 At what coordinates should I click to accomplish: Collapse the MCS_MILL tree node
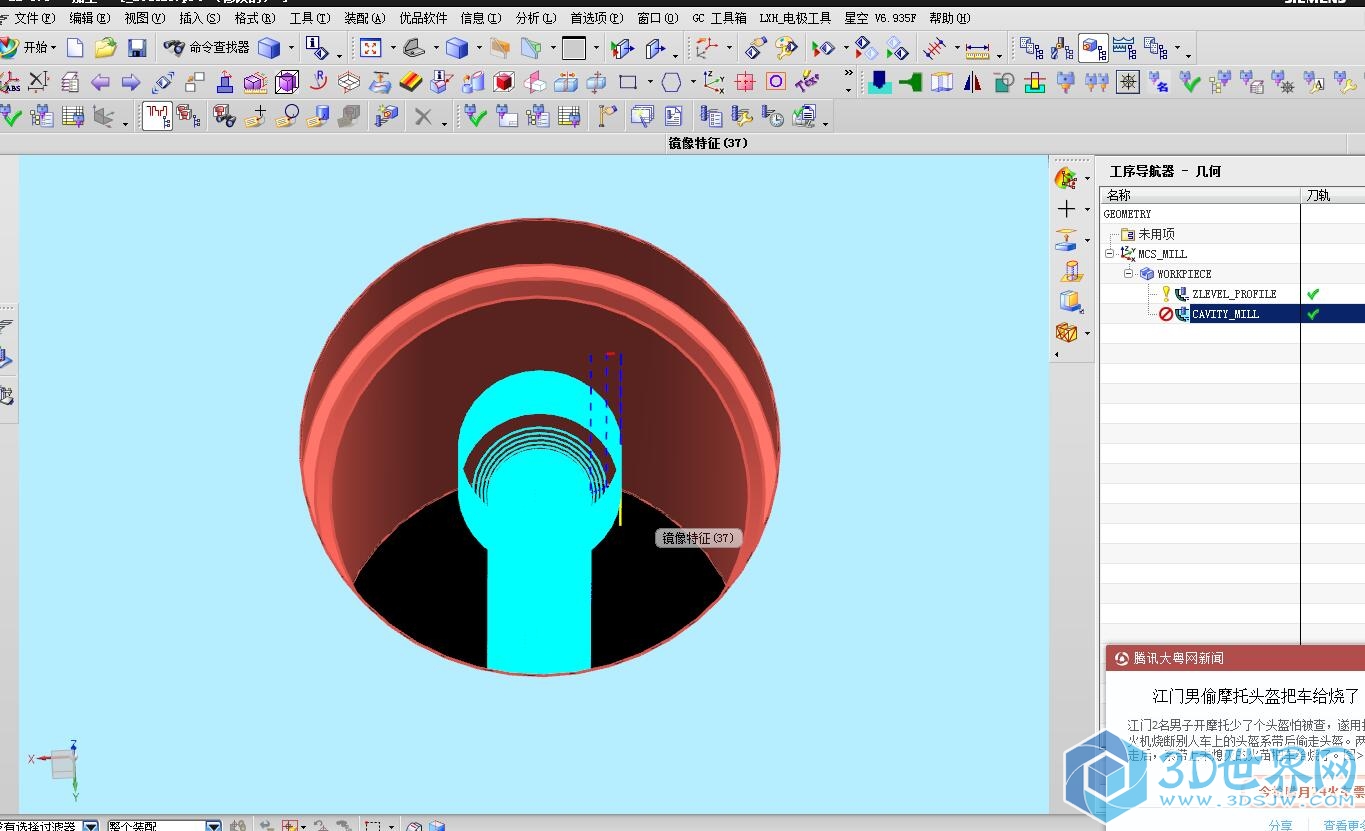pos(1110,254)
